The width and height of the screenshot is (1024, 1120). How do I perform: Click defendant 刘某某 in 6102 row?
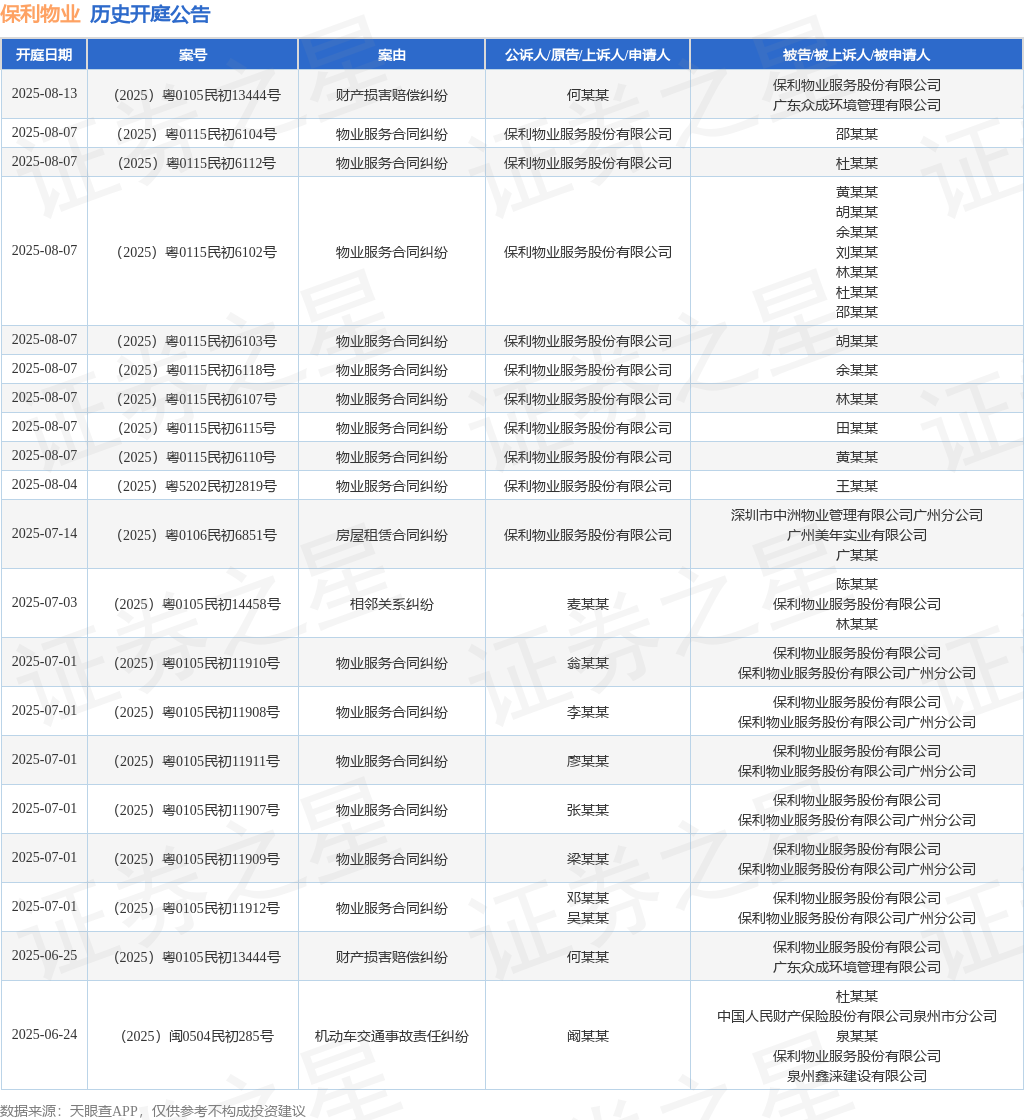pyautogui.click(x=856, y=252)
